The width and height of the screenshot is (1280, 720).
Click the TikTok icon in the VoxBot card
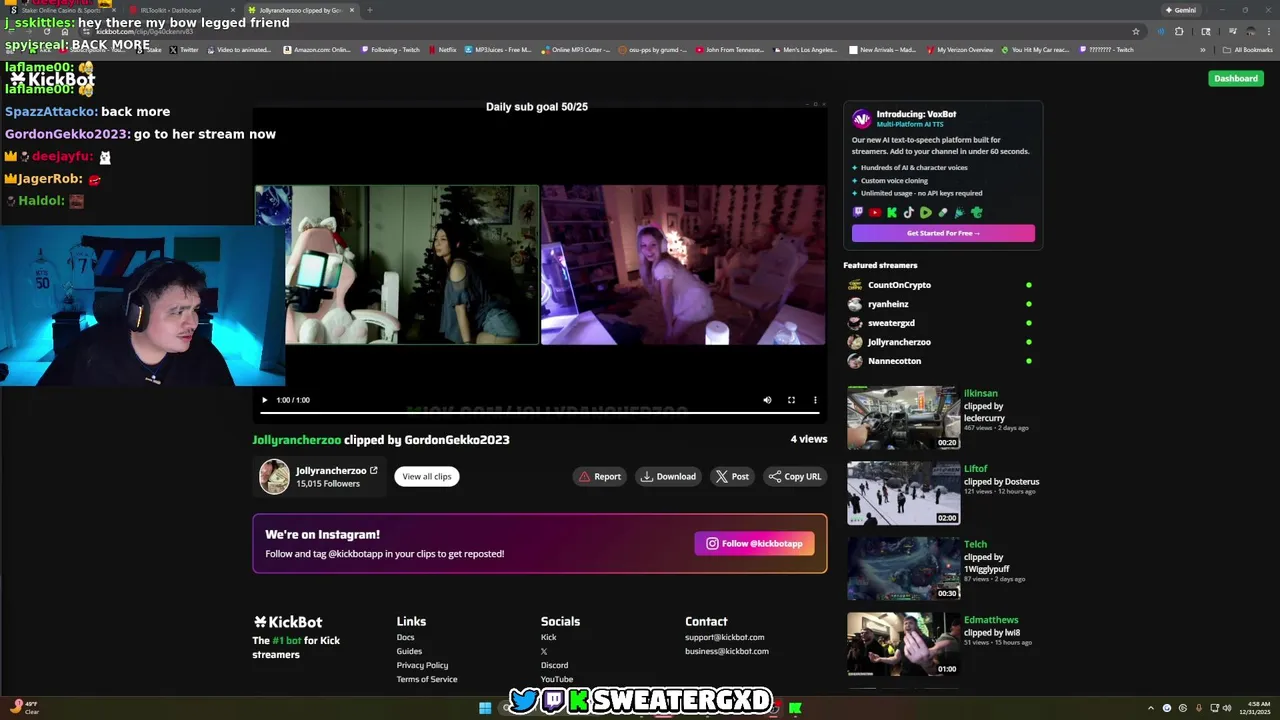[x=909, y=212]
